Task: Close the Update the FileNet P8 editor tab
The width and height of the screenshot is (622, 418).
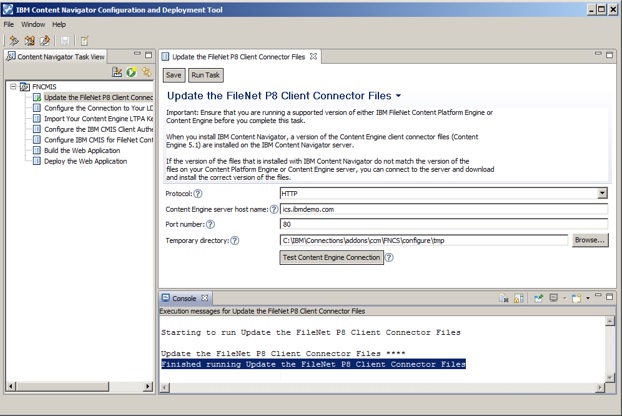Action: (x=313, y=56)
